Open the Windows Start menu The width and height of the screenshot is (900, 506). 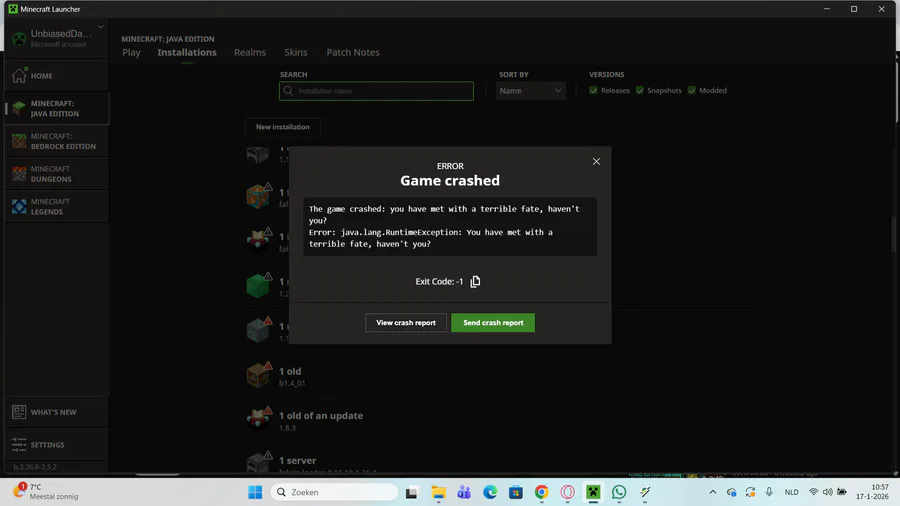click(x=255, y=492)
